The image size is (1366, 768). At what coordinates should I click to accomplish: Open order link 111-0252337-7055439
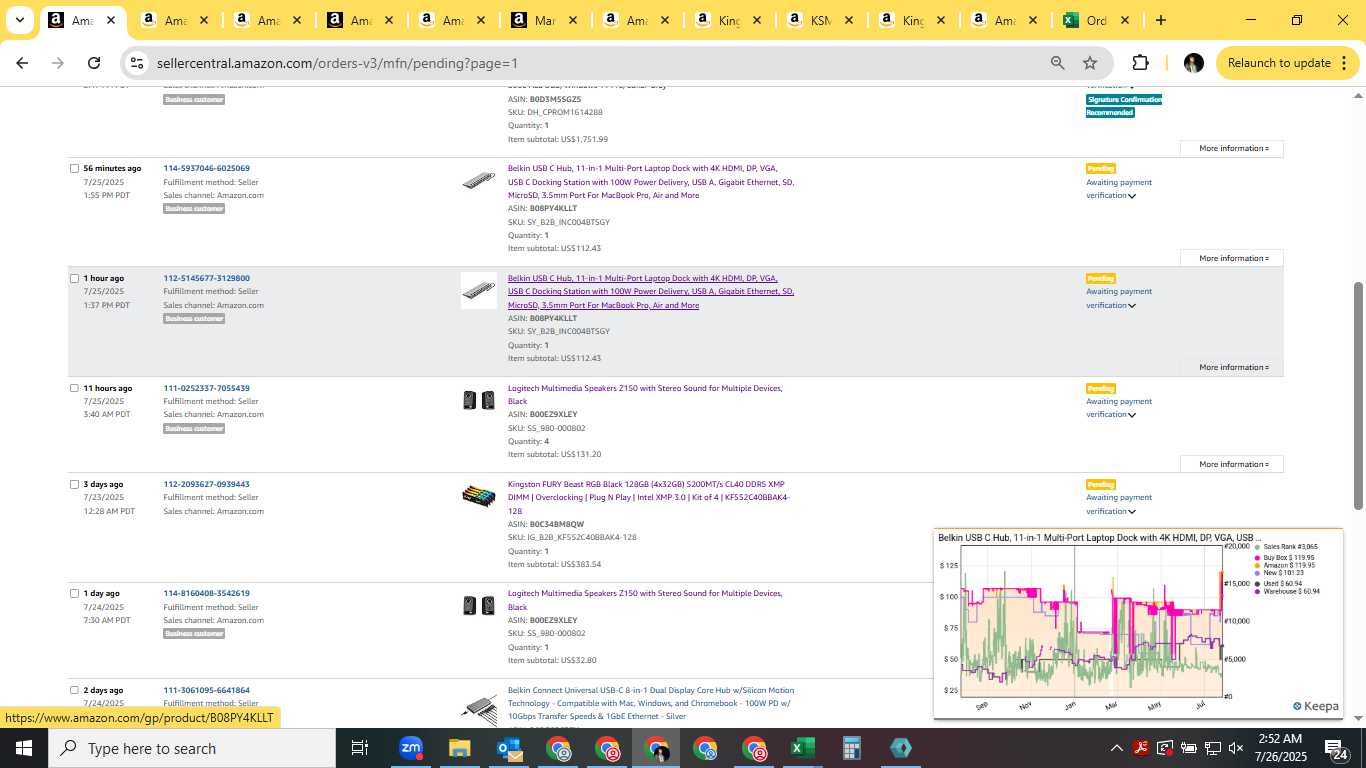point(207,388)
